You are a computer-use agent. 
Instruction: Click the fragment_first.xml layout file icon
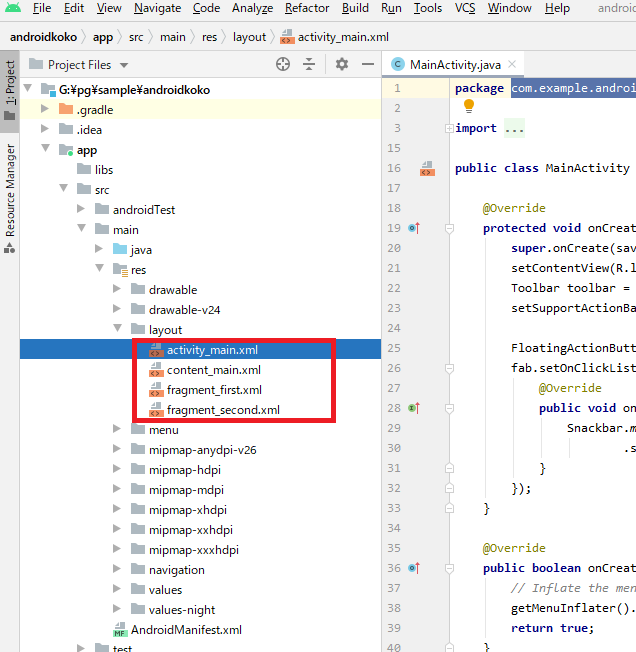pyautogui.click(x=156, y=390)
